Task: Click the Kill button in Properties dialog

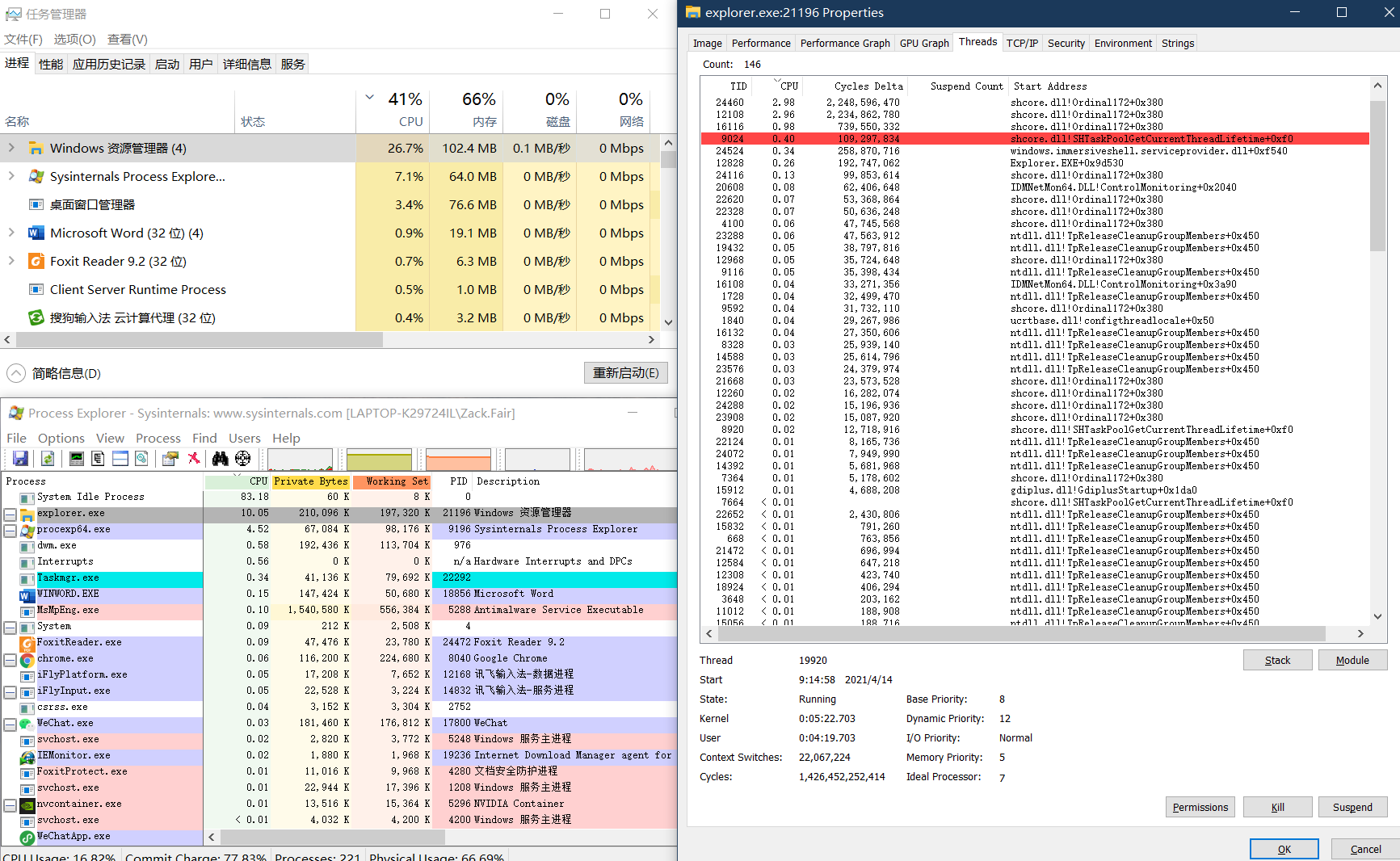Action: 1277,807
